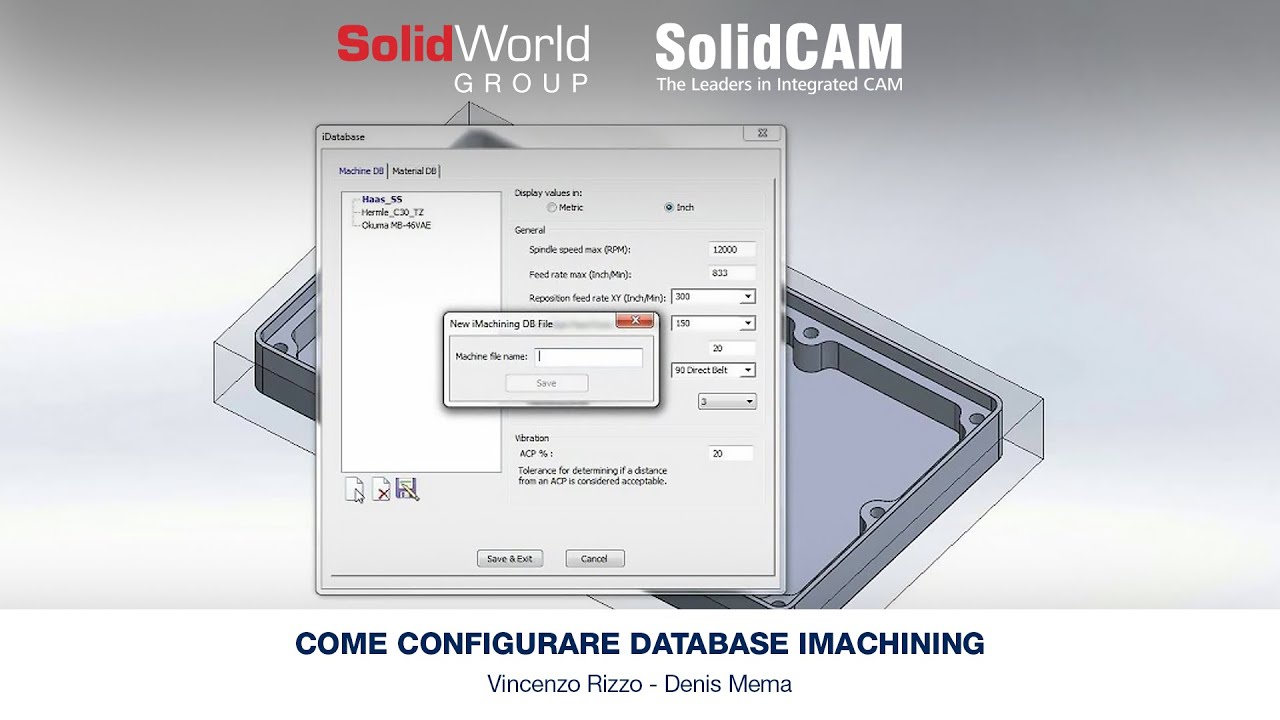The image size is (1280, 720).
Task: Click the 'Spindle speed max (RPM):' label
Action: tap(580, 250)
